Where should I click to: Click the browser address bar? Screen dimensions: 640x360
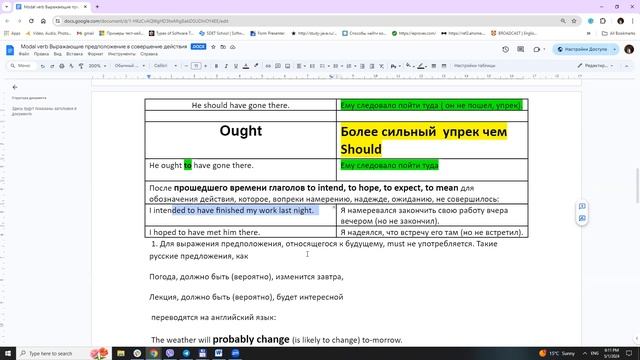[x=310, y=21]
